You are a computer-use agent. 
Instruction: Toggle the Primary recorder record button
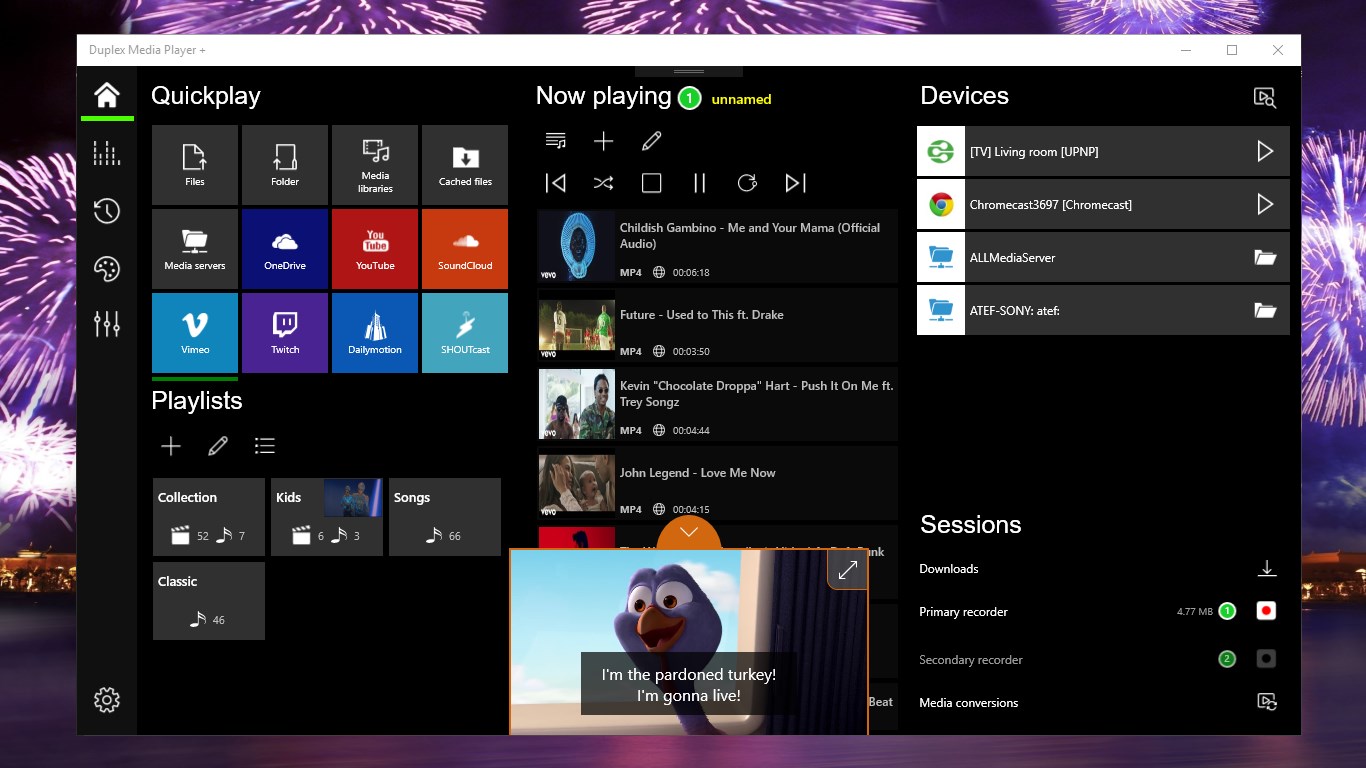click(1266, 611)
